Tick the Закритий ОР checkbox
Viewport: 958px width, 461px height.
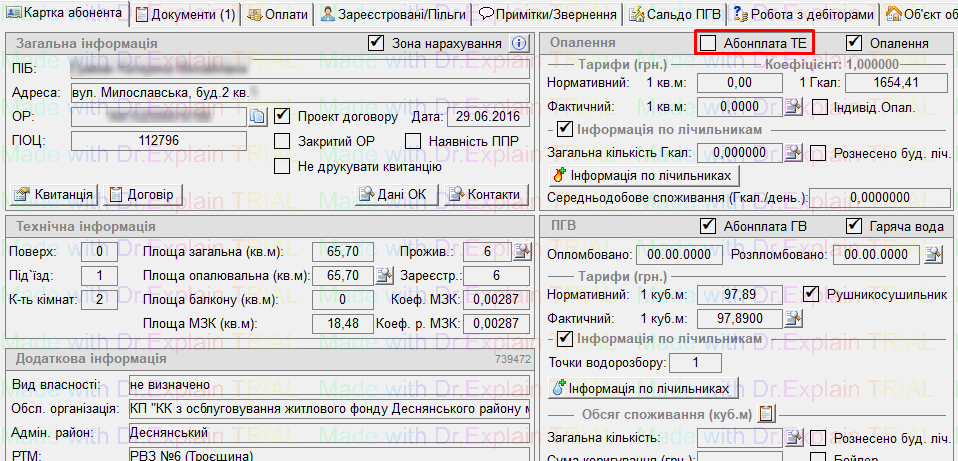[x=282, y=141]
